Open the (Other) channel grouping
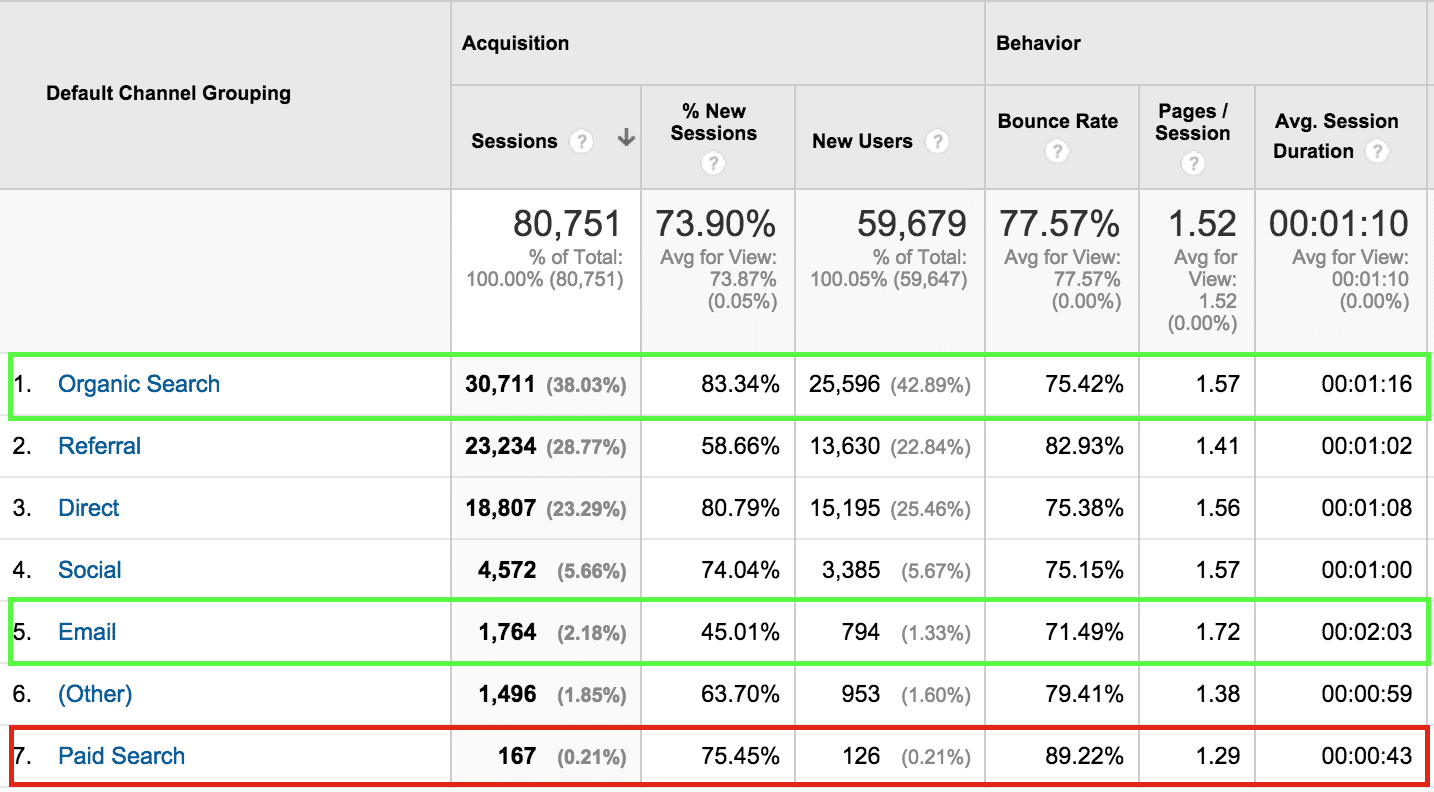This screenshot has width=1434, height=792. click(x=94, y=694)
